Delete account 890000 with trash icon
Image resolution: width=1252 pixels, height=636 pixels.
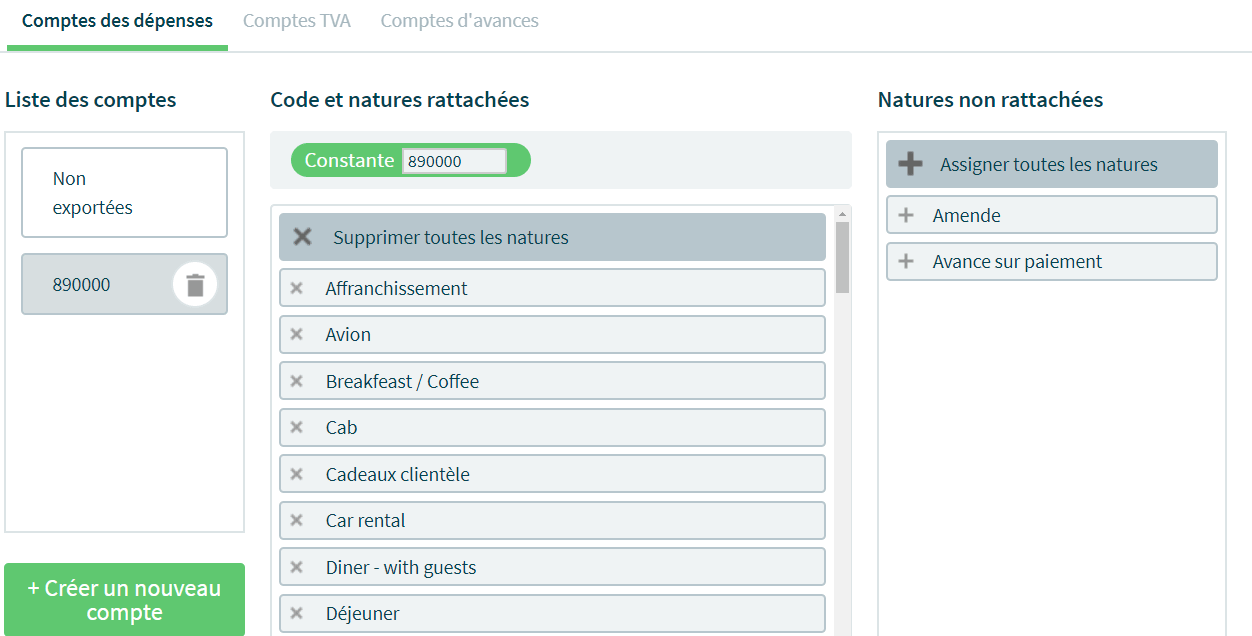click(195, 285)
